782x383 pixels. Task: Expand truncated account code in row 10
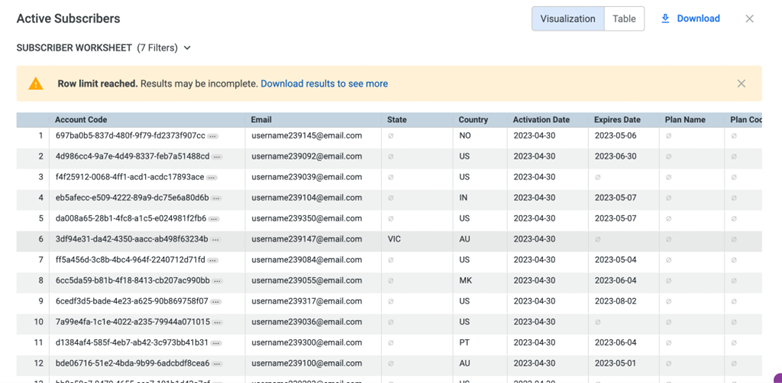[x=217, y=323]
